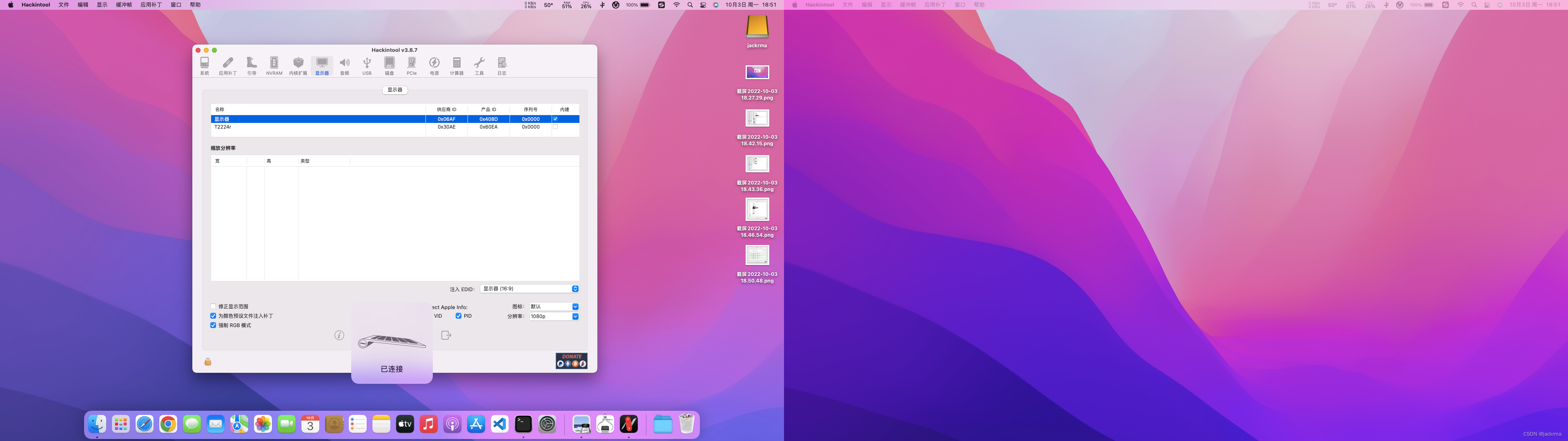
Task: Select the 显示器 display toolbar icon
Action: (x=322, y=66)
